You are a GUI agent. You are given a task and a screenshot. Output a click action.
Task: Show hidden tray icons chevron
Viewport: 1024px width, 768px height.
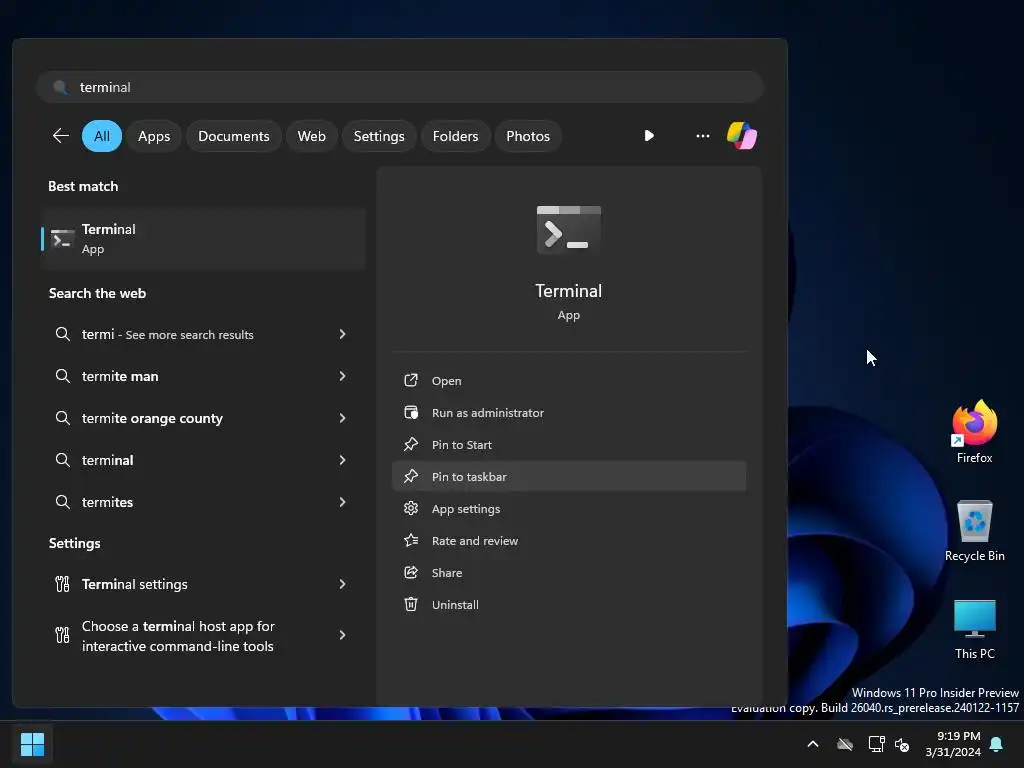click(813, 744)
